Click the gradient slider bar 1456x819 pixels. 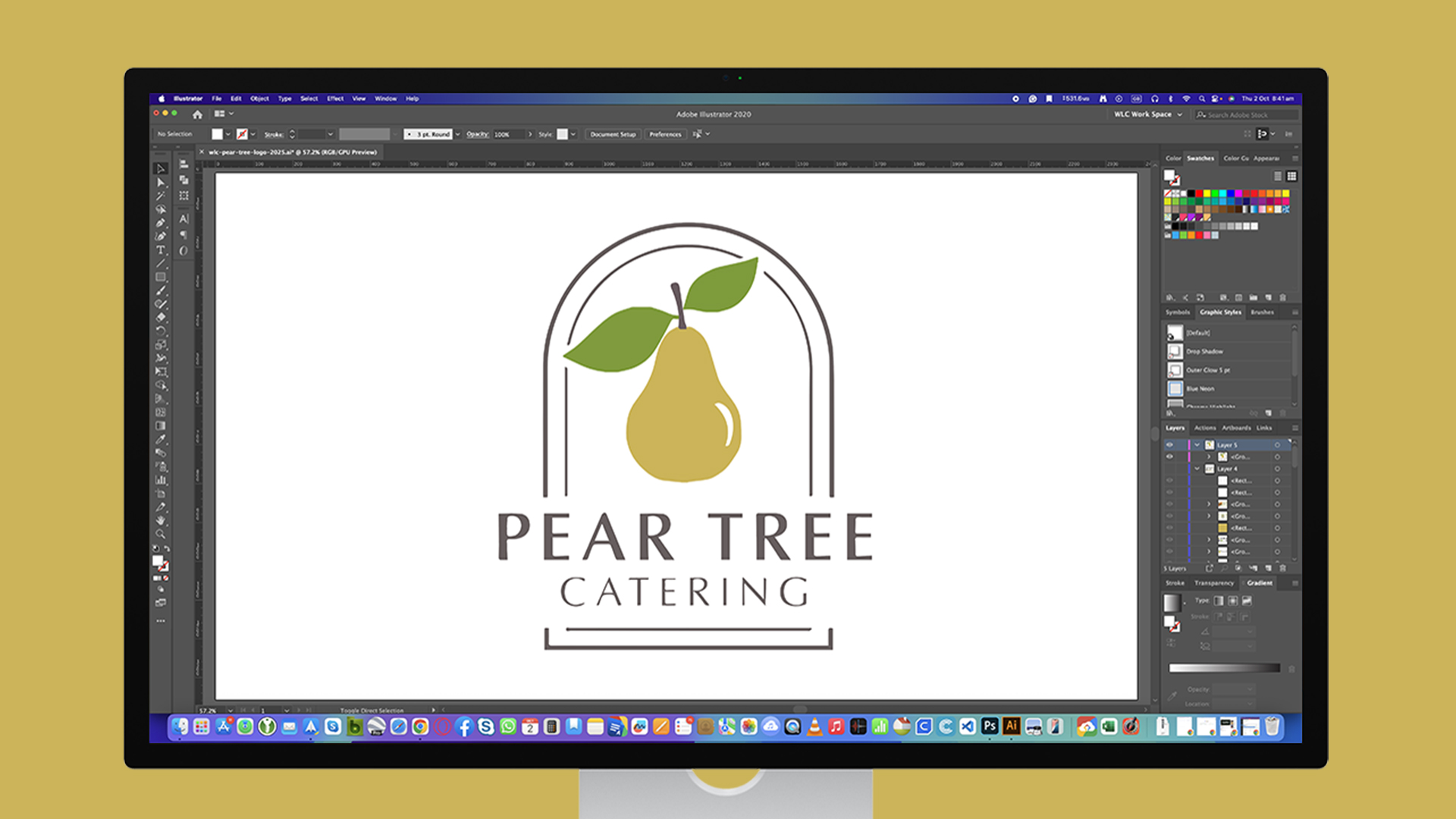pyautogui.click(x=1224, y=668)
